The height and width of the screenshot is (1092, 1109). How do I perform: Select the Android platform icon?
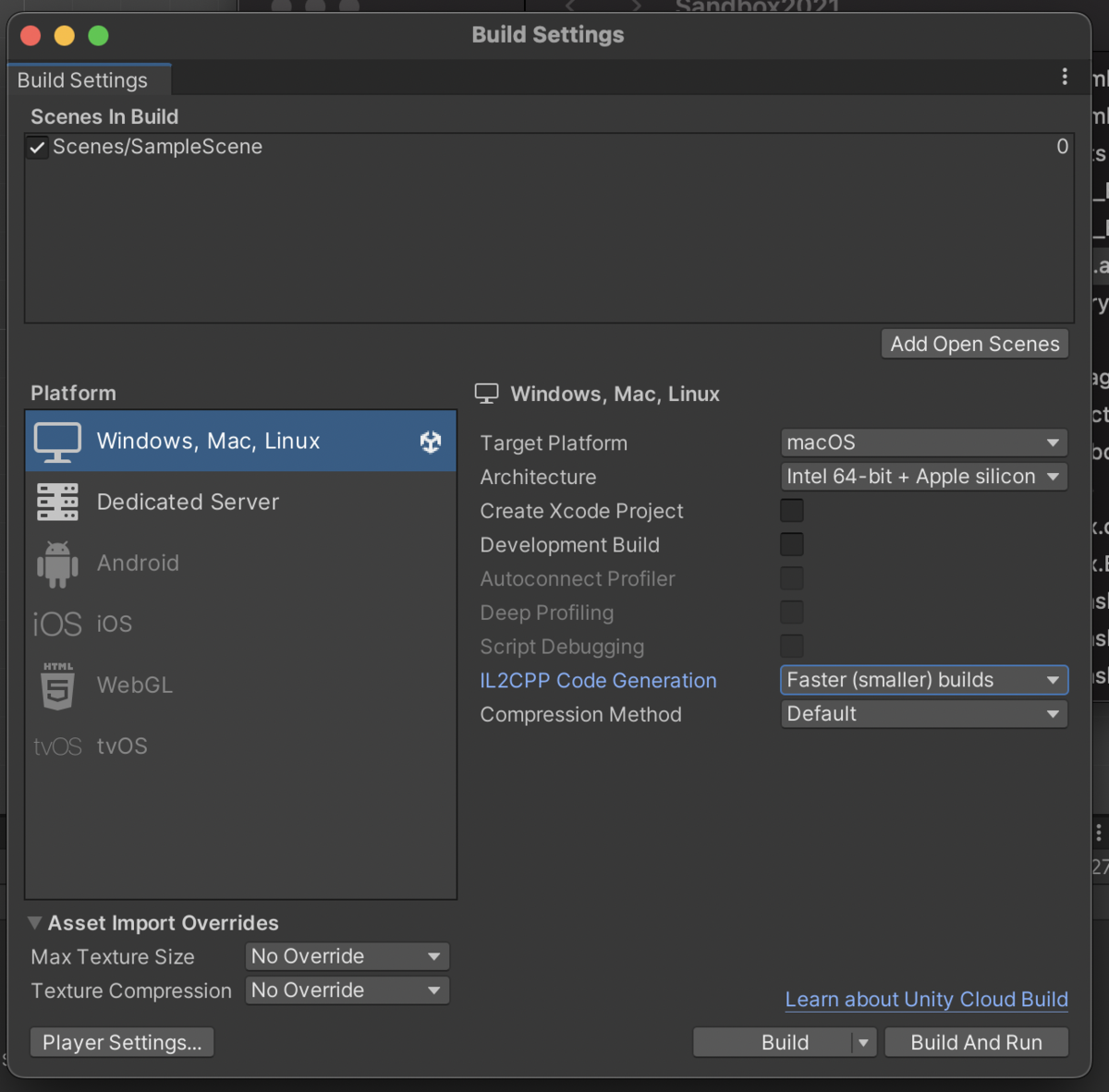tap(56, 563)
